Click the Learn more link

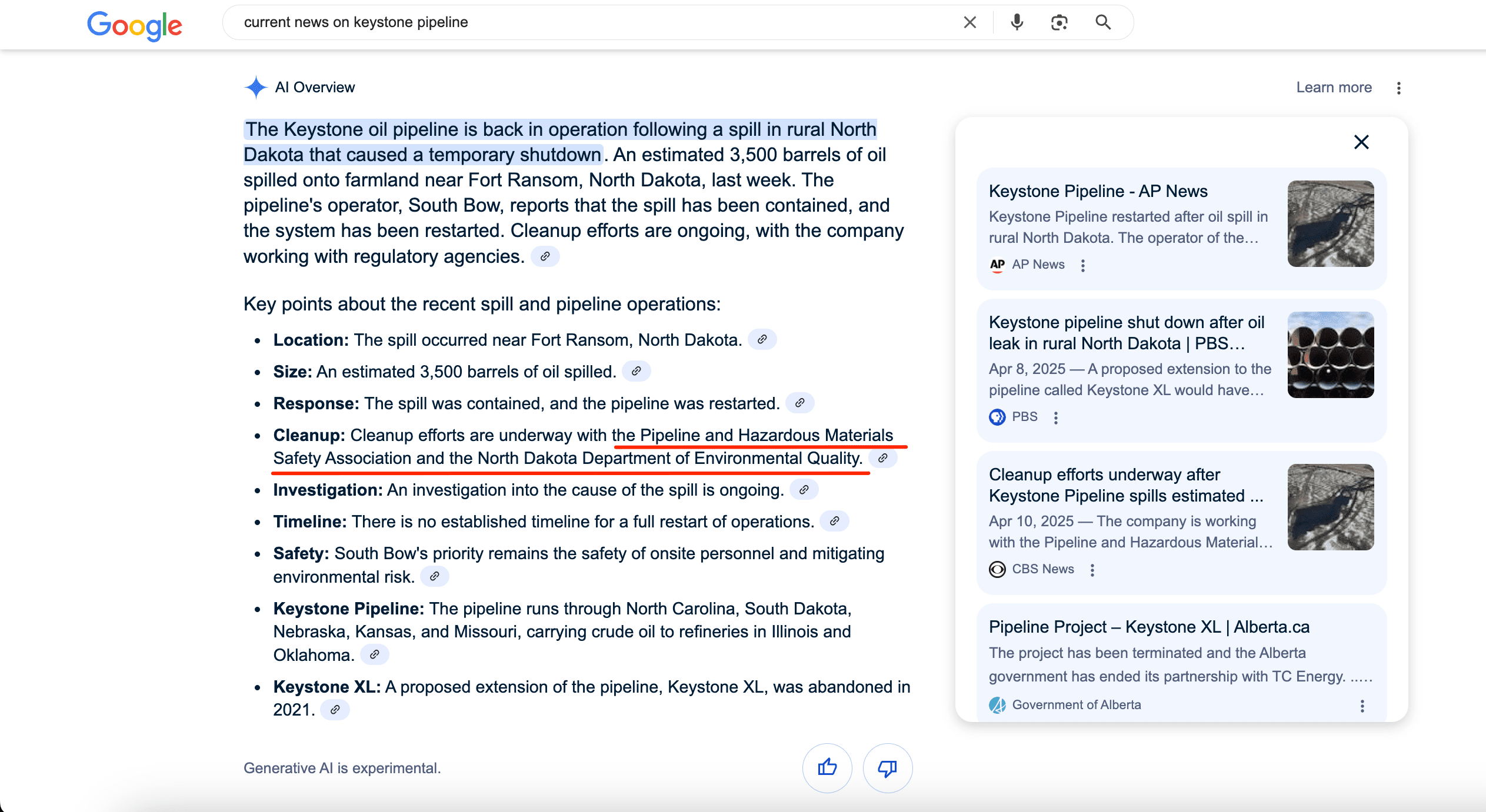(x=1334, y=88)
